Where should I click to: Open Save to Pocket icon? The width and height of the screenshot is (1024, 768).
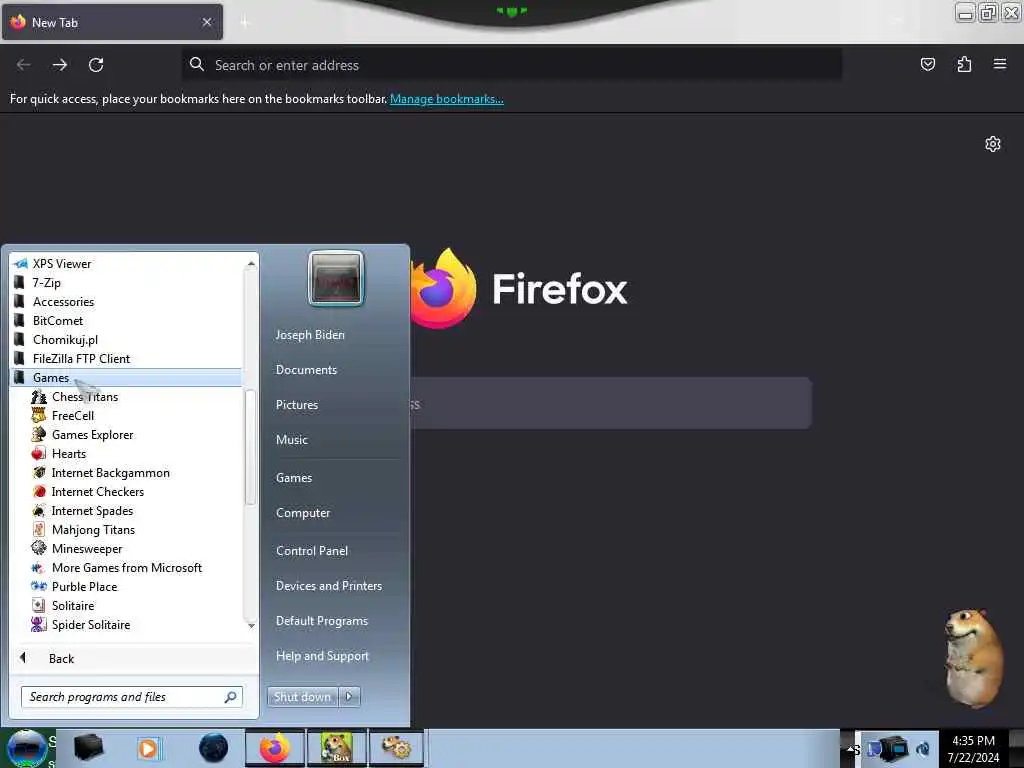tap(927, 64)
